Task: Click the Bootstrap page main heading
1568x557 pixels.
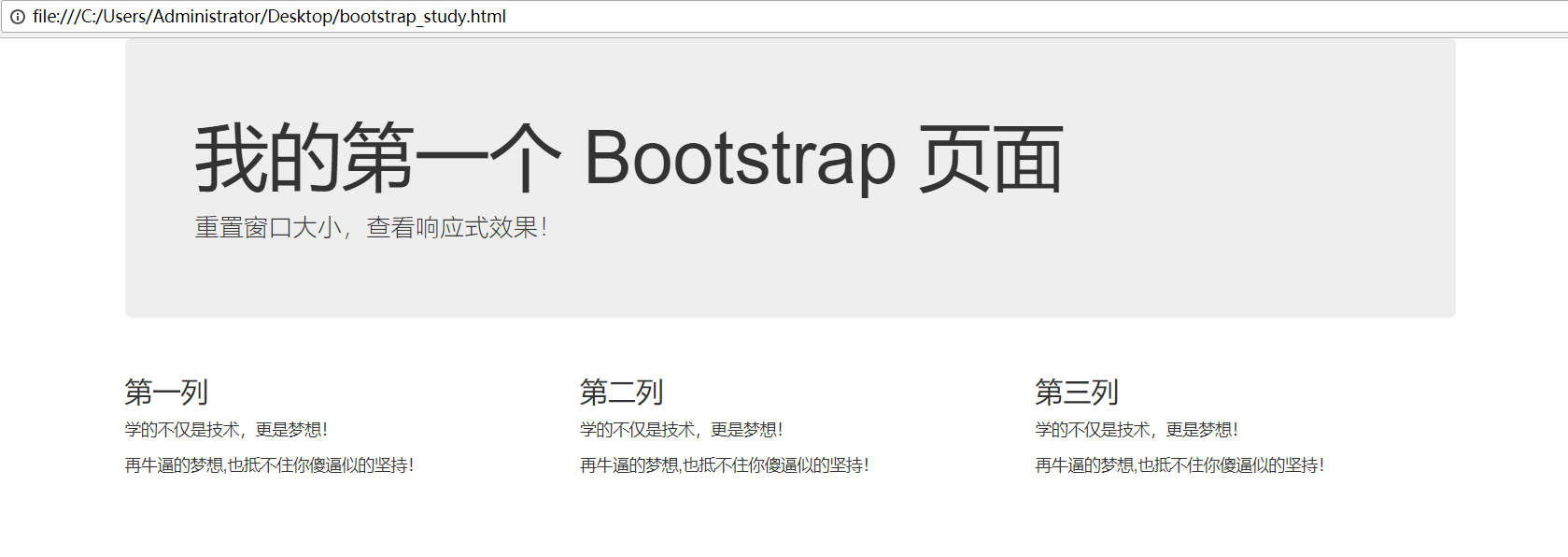Action: pos(629,159)
